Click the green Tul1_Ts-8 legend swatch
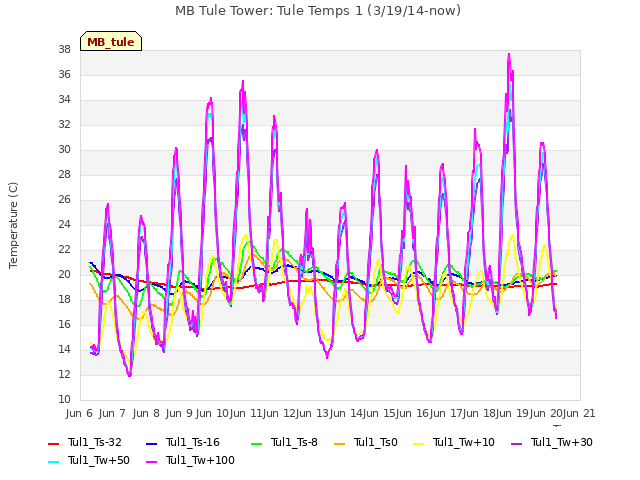 click(256, 443)
